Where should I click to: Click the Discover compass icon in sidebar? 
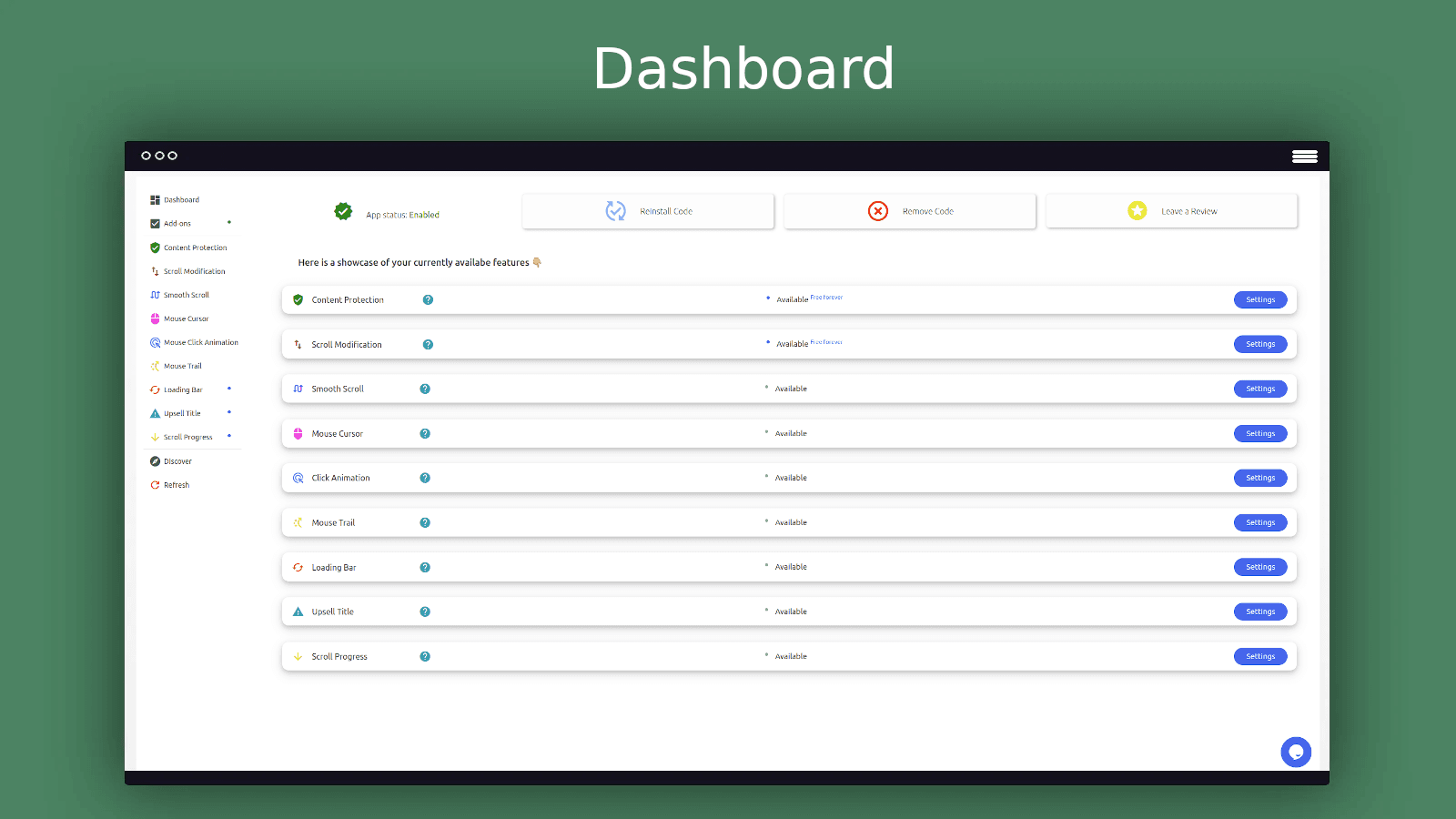(x=155, y=461)
